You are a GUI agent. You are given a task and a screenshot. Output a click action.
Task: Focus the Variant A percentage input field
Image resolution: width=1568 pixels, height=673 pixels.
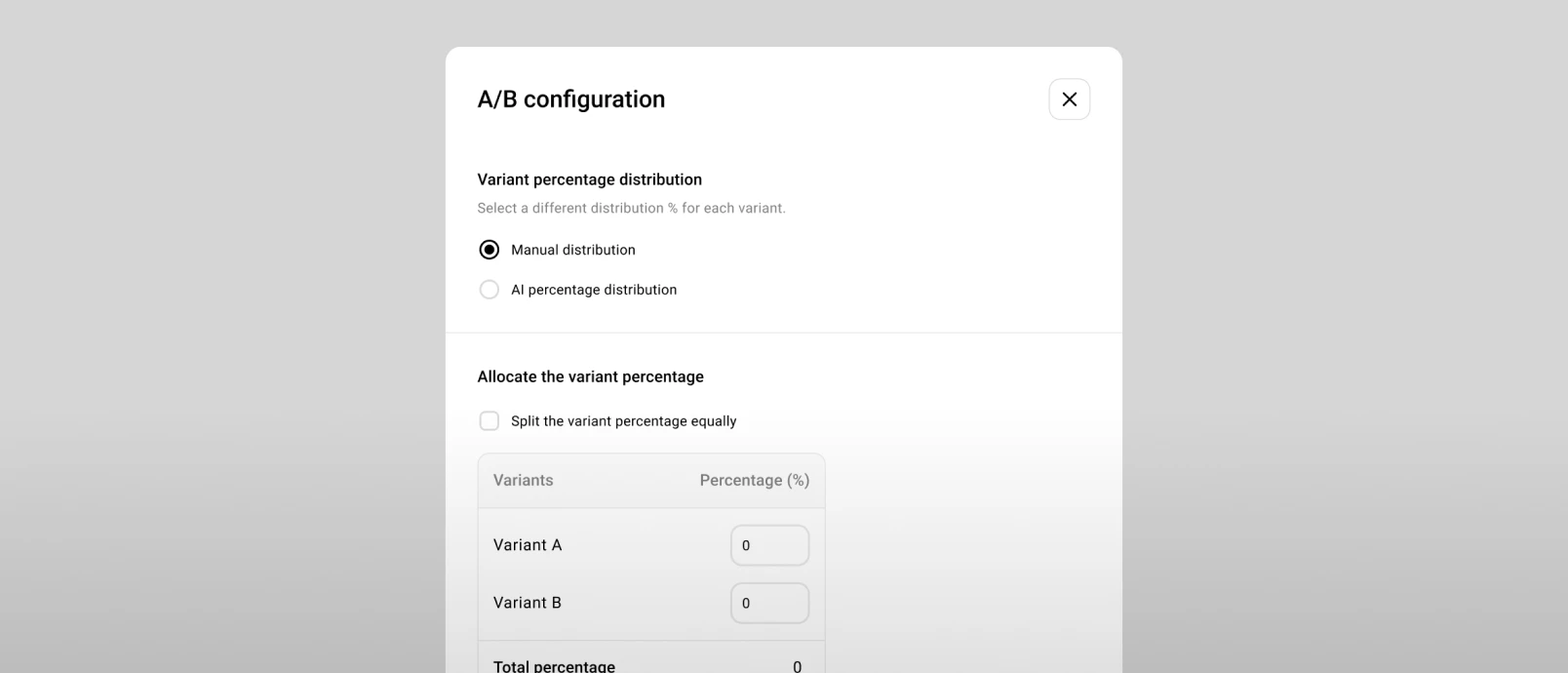pos(769,545)
